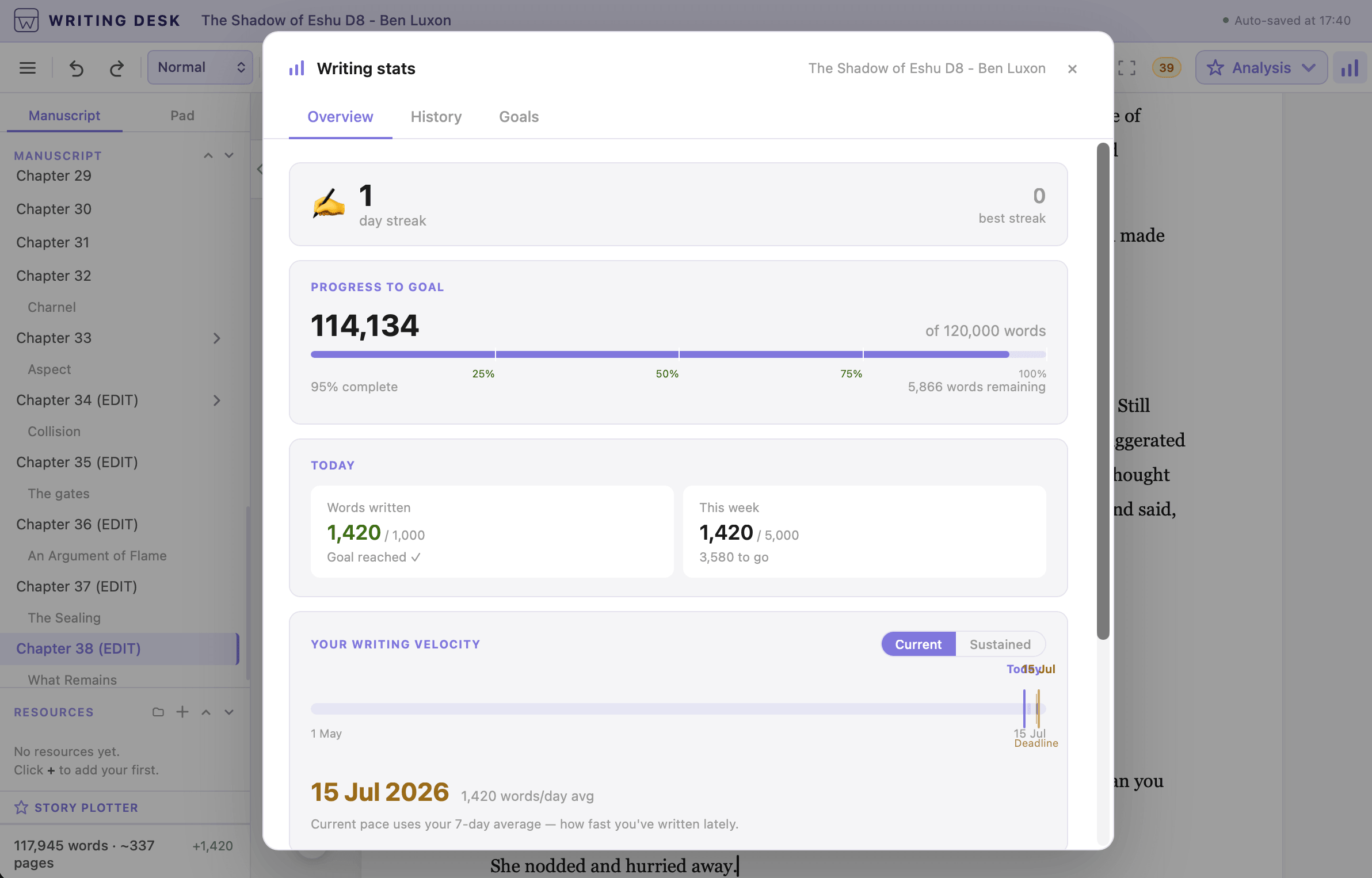The height and width of the screenshot is (878, 1372).
Task: Click the Words written today card
Action: click(492, 532)
